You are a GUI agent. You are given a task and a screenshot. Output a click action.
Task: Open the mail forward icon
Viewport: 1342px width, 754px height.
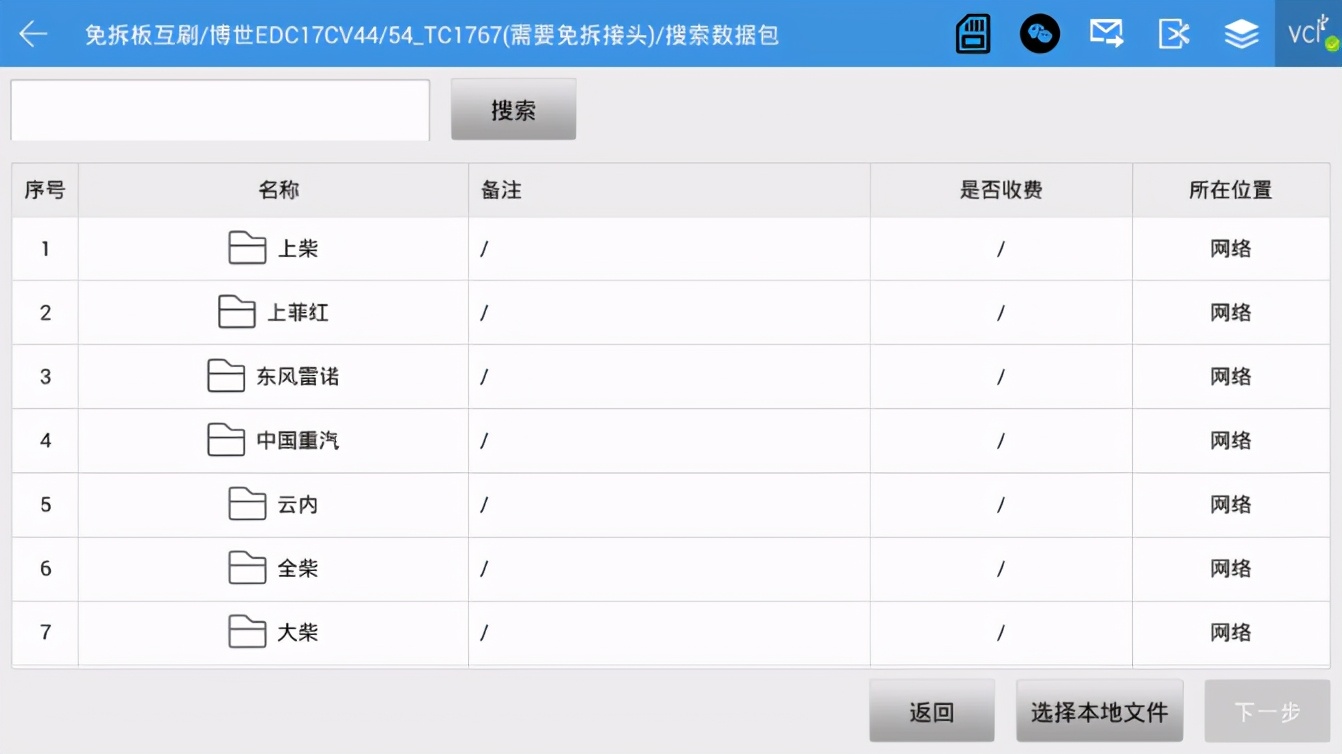click(x=1107, y=34)
